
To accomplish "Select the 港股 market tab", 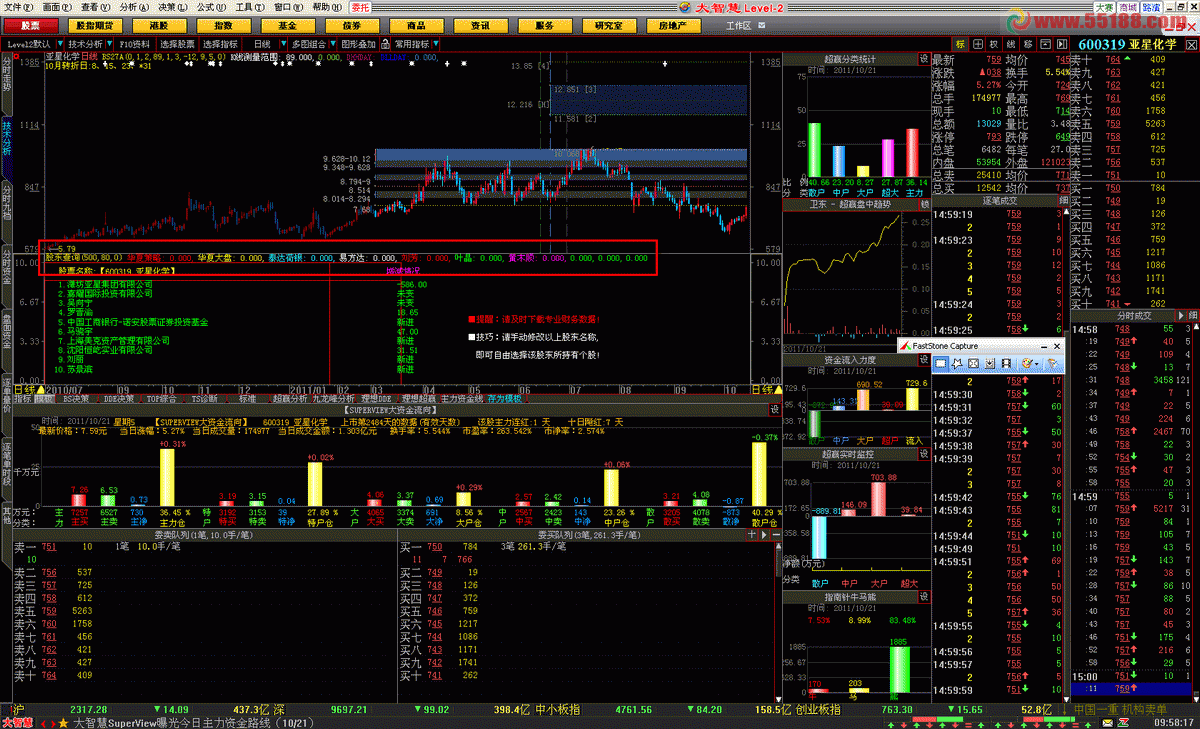I will (159, 24).
